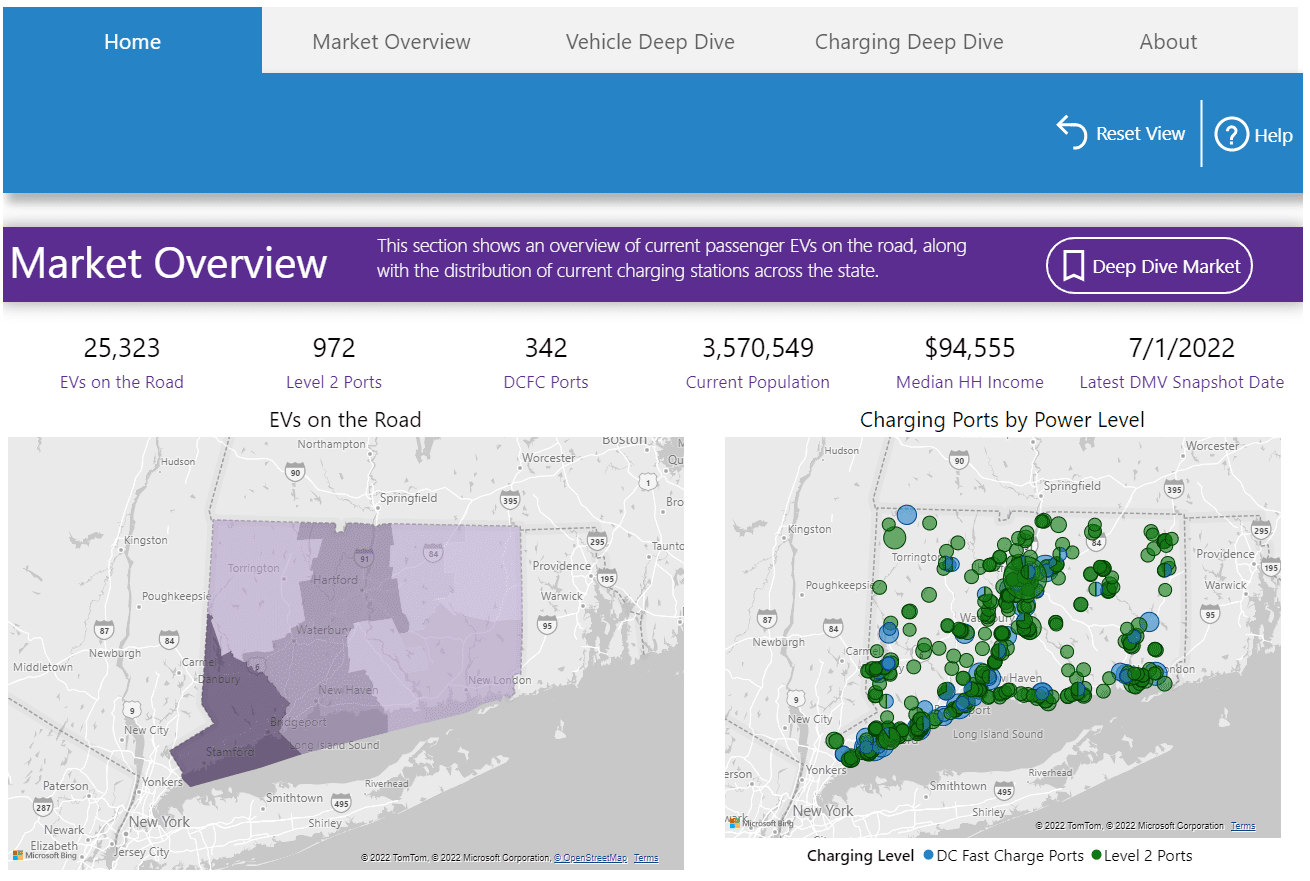Click the 972 Level 2 Ports card

334,362
